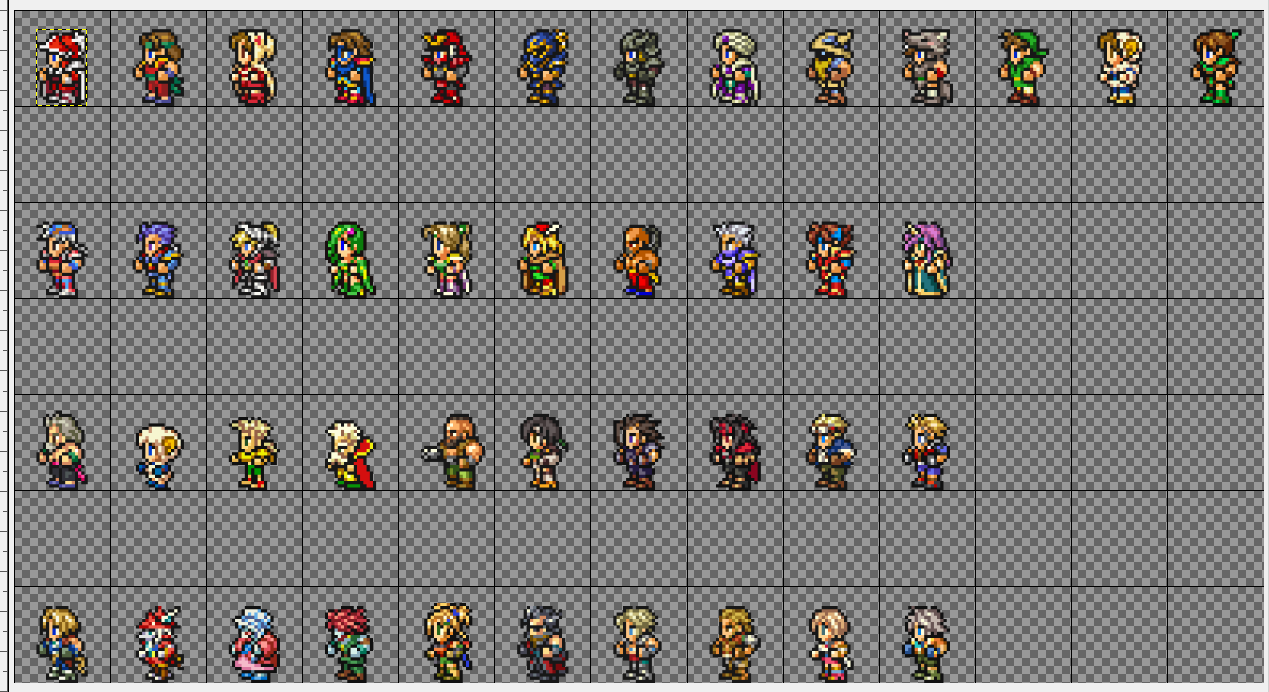This screenshot has width=1269, height=692.
Task: Select the white-haired paladin sprite in purple-blue armor
Action: click(x=734, y=260)
